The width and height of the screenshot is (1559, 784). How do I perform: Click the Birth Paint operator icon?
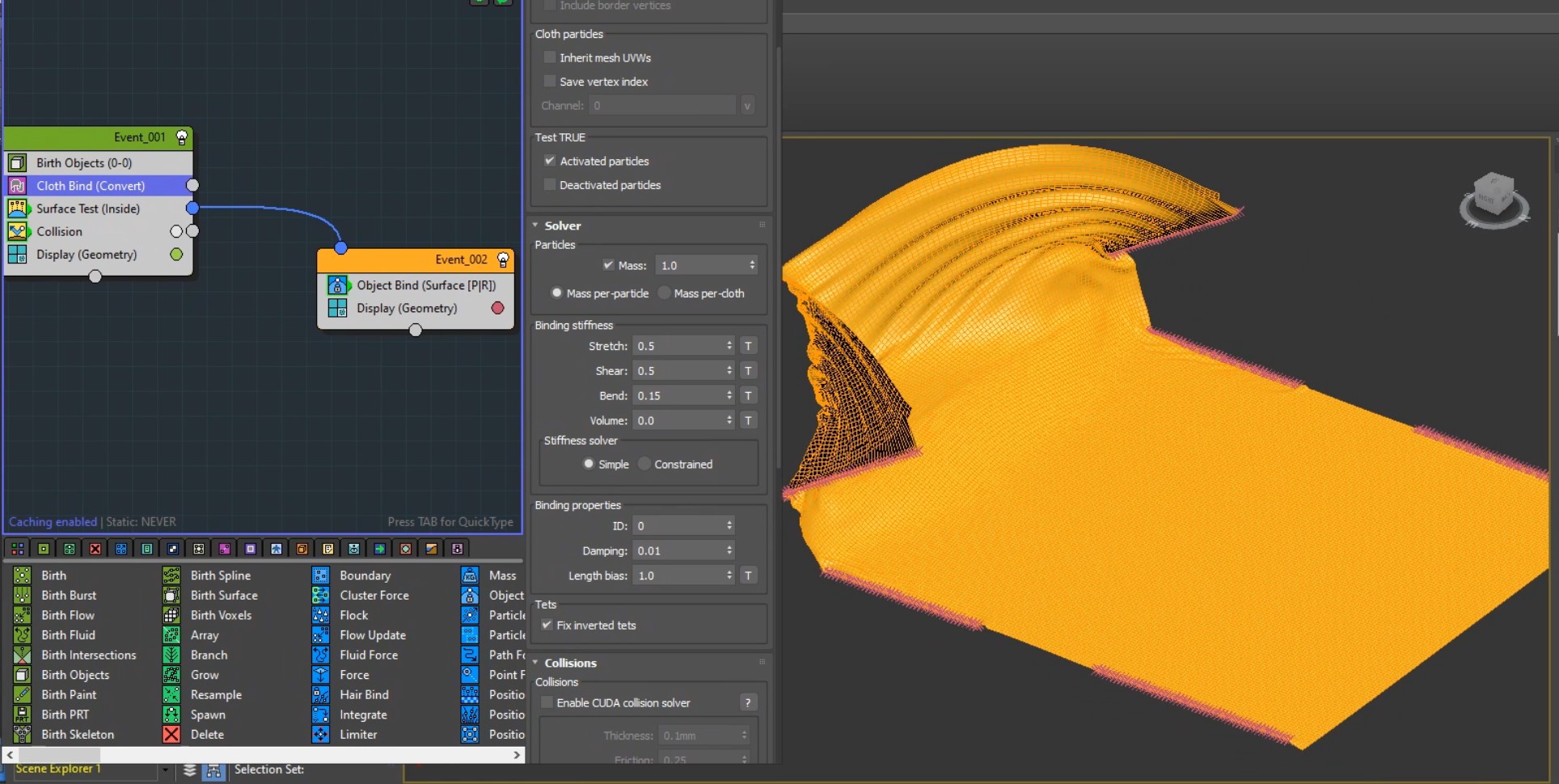[x=23, y=695]
